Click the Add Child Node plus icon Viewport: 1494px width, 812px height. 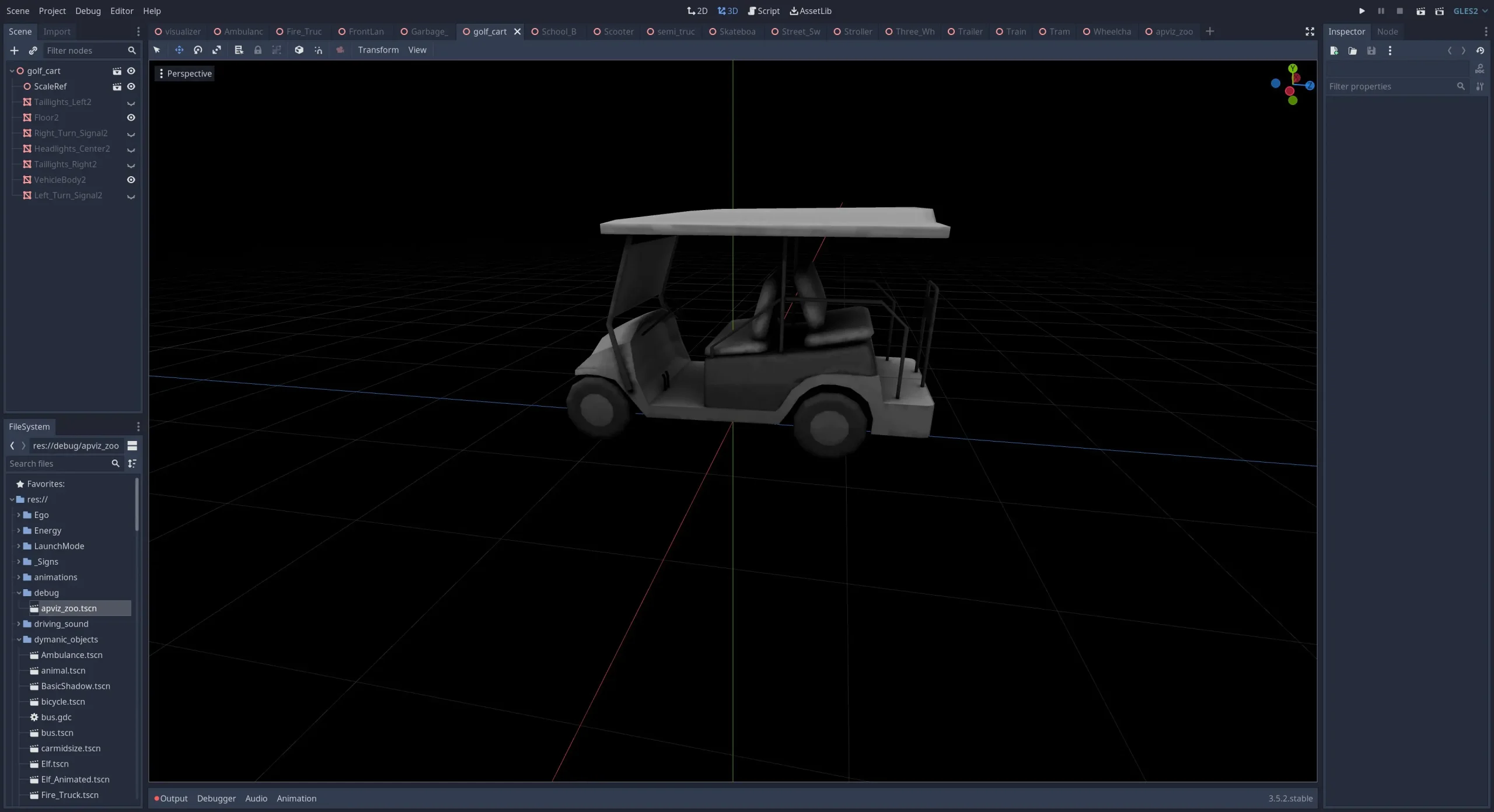pyautogui.click(x=15, y=51)
